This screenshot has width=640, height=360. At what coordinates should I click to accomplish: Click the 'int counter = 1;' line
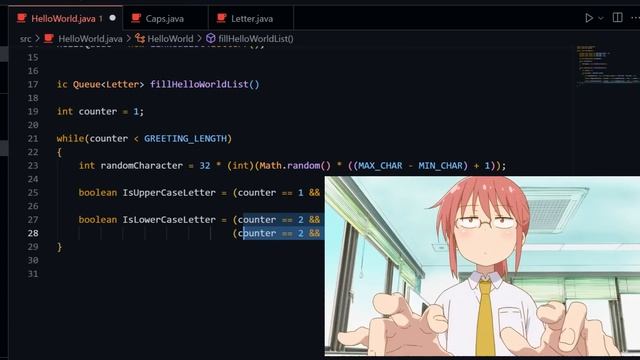pyautogui.click(x=100, y=111)
